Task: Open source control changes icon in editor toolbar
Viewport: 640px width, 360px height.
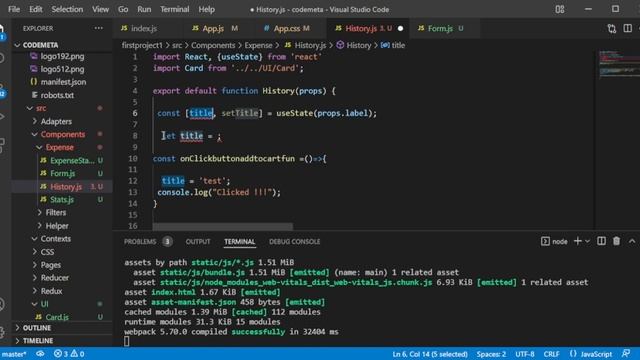Action: click(611, 28)
